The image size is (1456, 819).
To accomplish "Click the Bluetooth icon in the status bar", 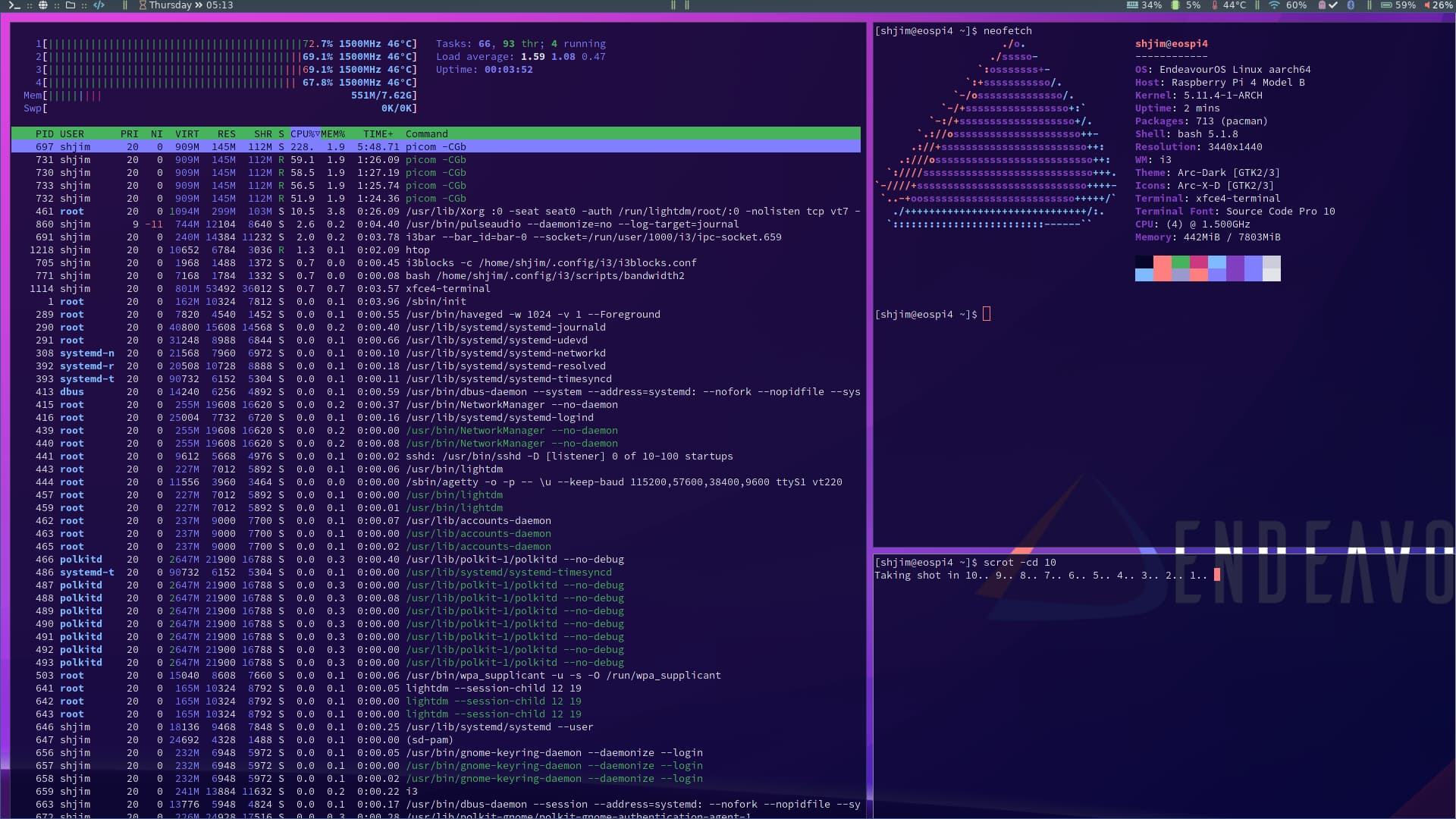I will pyautogui.click(x=1351, y=5).
